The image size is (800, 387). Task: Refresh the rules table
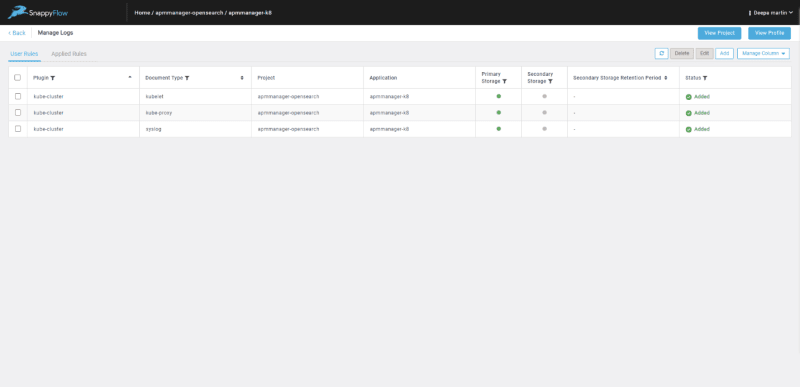pos(661,54)
